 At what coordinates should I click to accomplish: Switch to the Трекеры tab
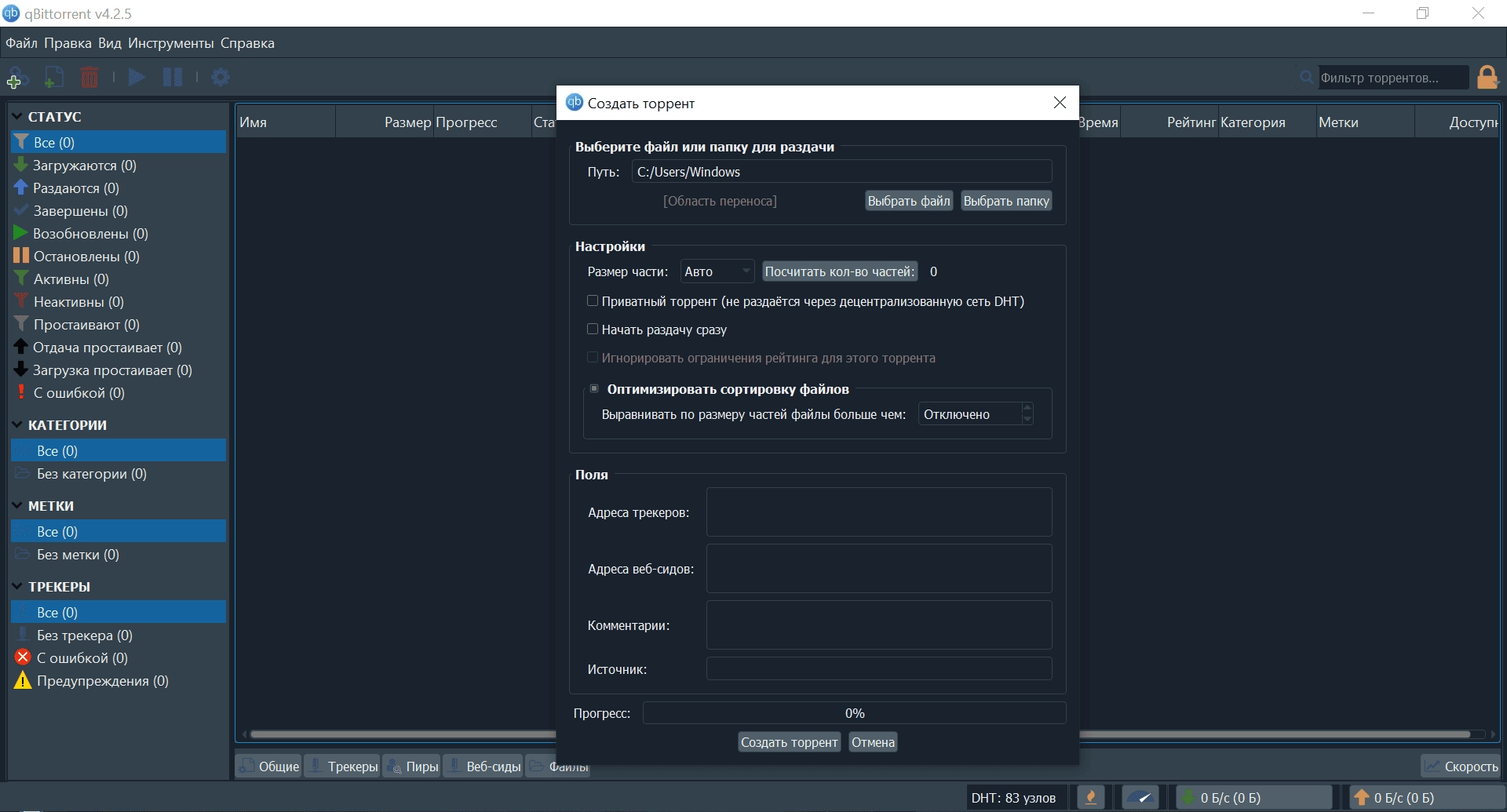pos(342,766)
